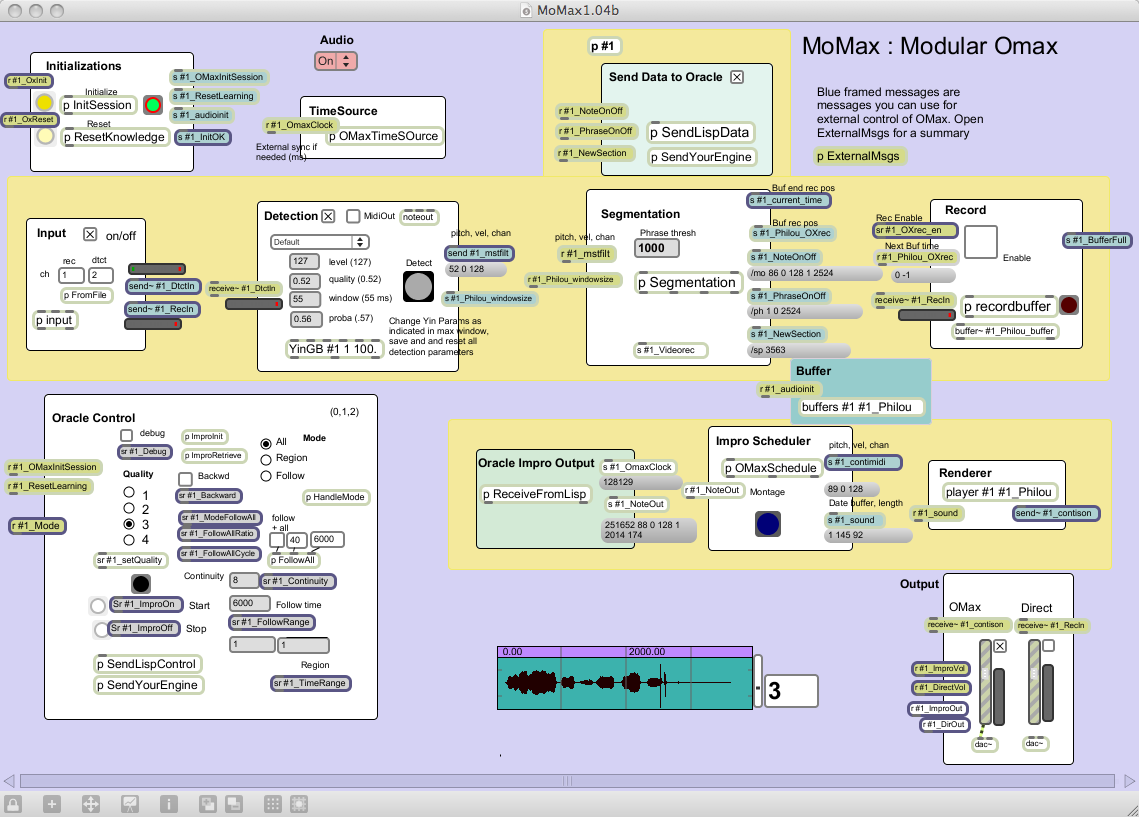Viewport: 1139px width, 817px height.
Task: Open the p InitSession subpatcher
Action: pos(97,105)
